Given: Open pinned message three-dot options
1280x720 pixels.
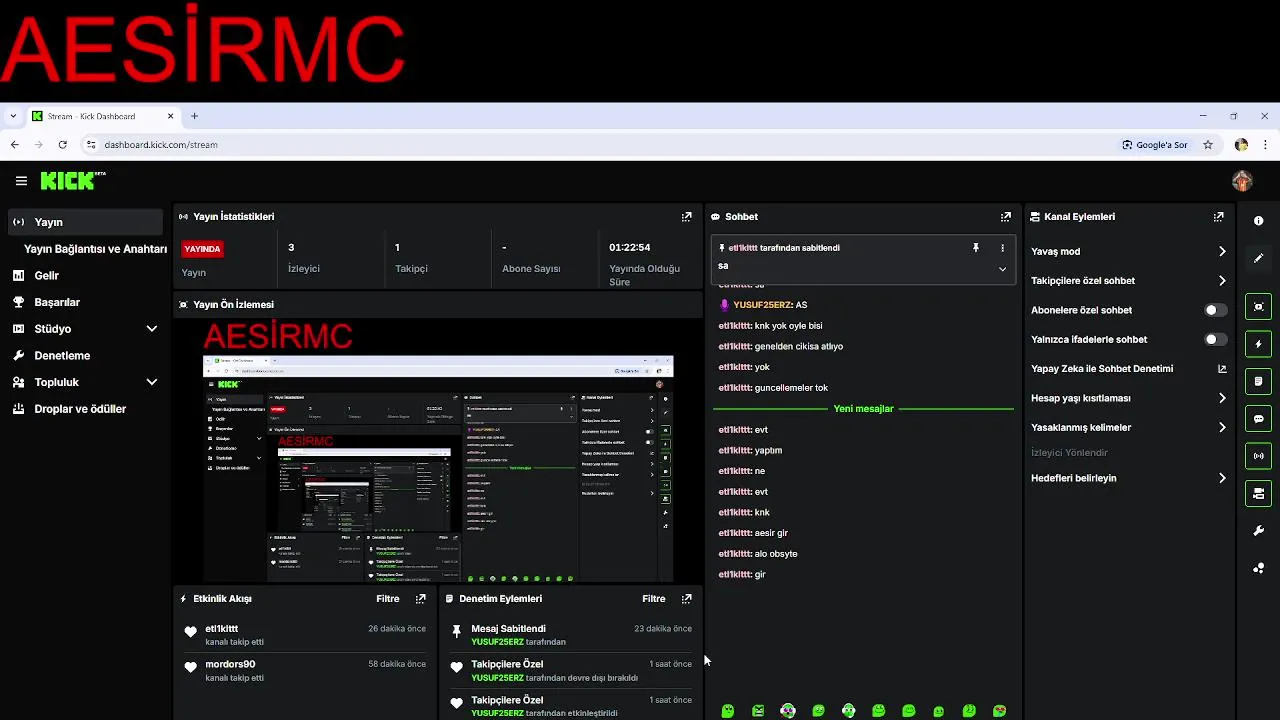Looking at the screenshot, I should pos(1002,248).
